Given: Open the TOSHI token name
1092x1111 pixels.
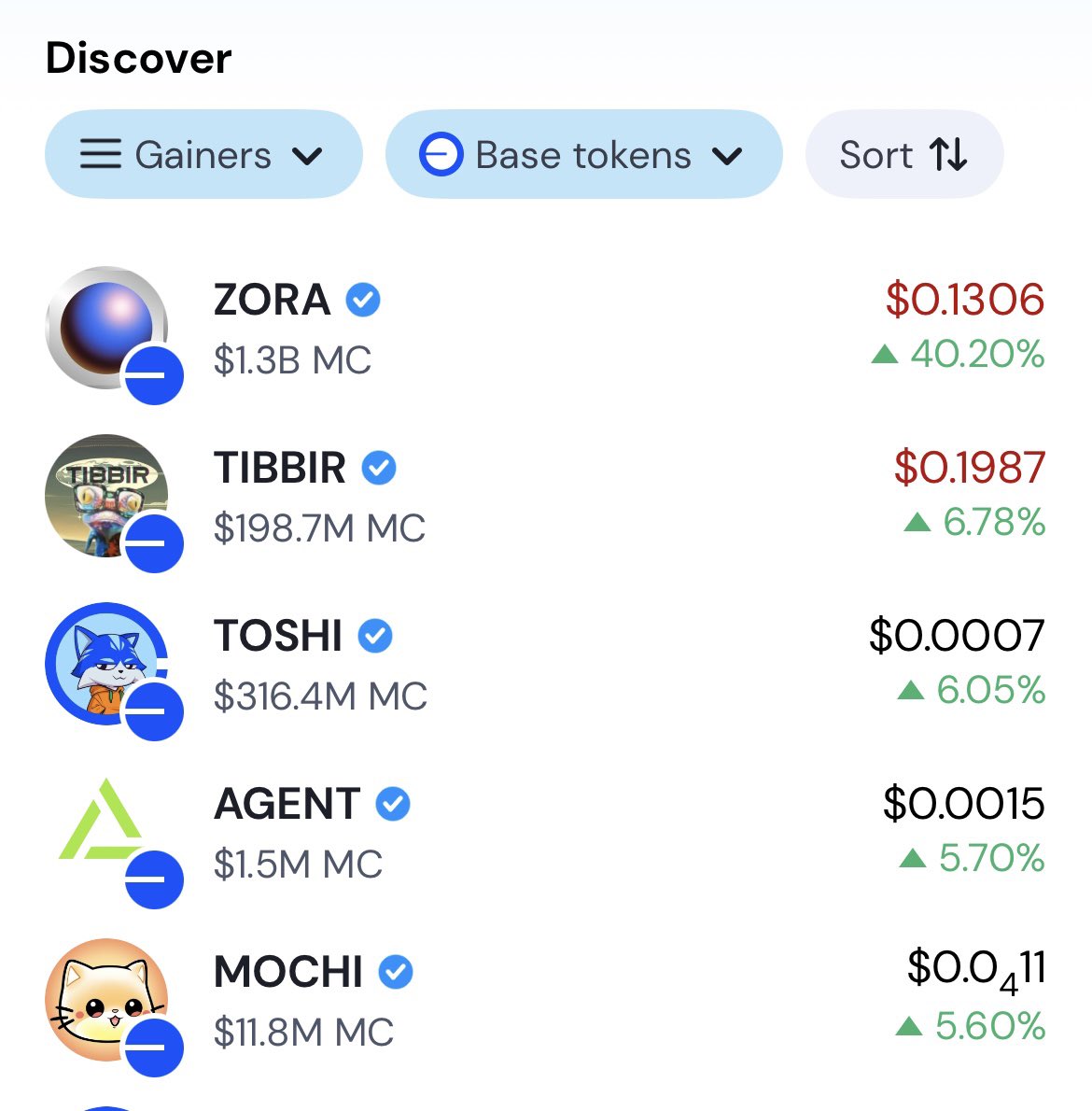Looking at the screenshot, I should (x=278, y=636).
